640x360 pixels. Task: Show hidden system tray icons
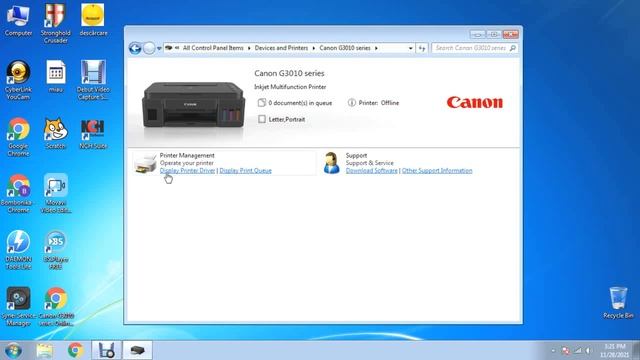(553, 351)
